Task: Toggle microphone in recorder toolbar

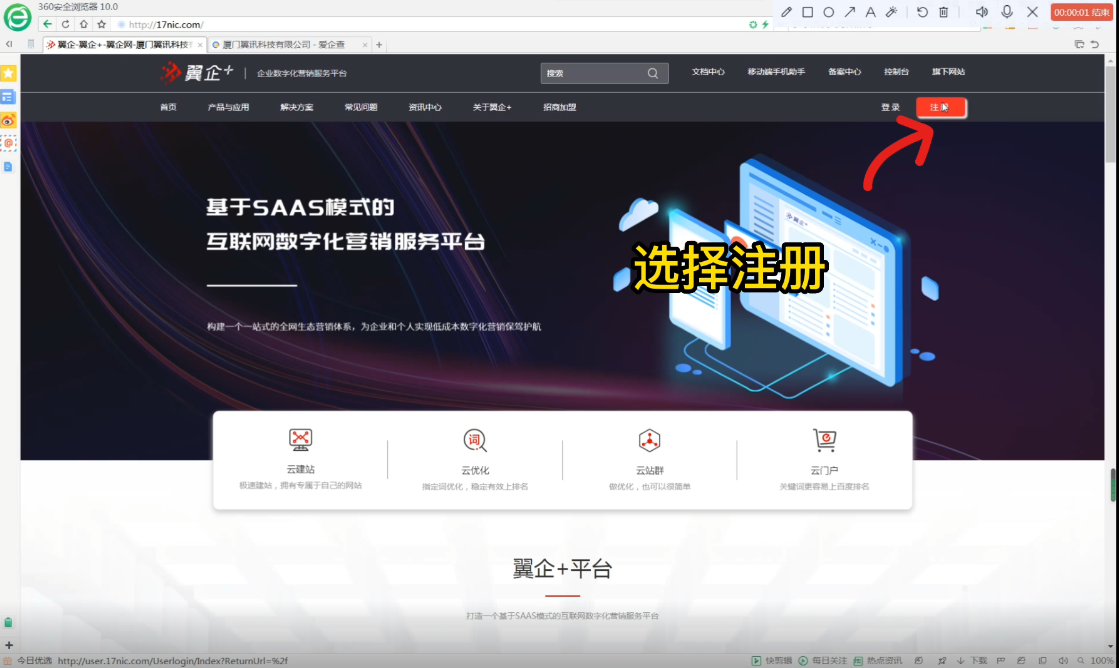Action: 1007,11
